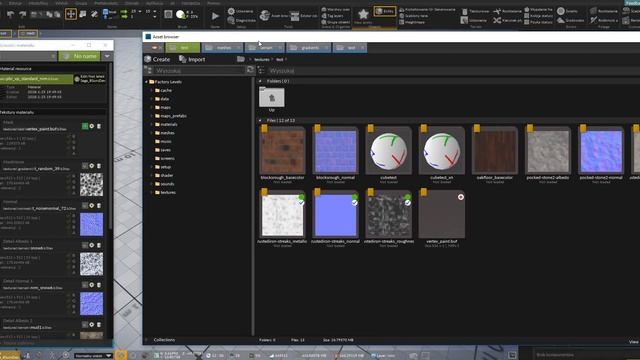Toggle square button in Heightmap texture slot
This screenshot has width=640, height=360.
tap(85, 166)
